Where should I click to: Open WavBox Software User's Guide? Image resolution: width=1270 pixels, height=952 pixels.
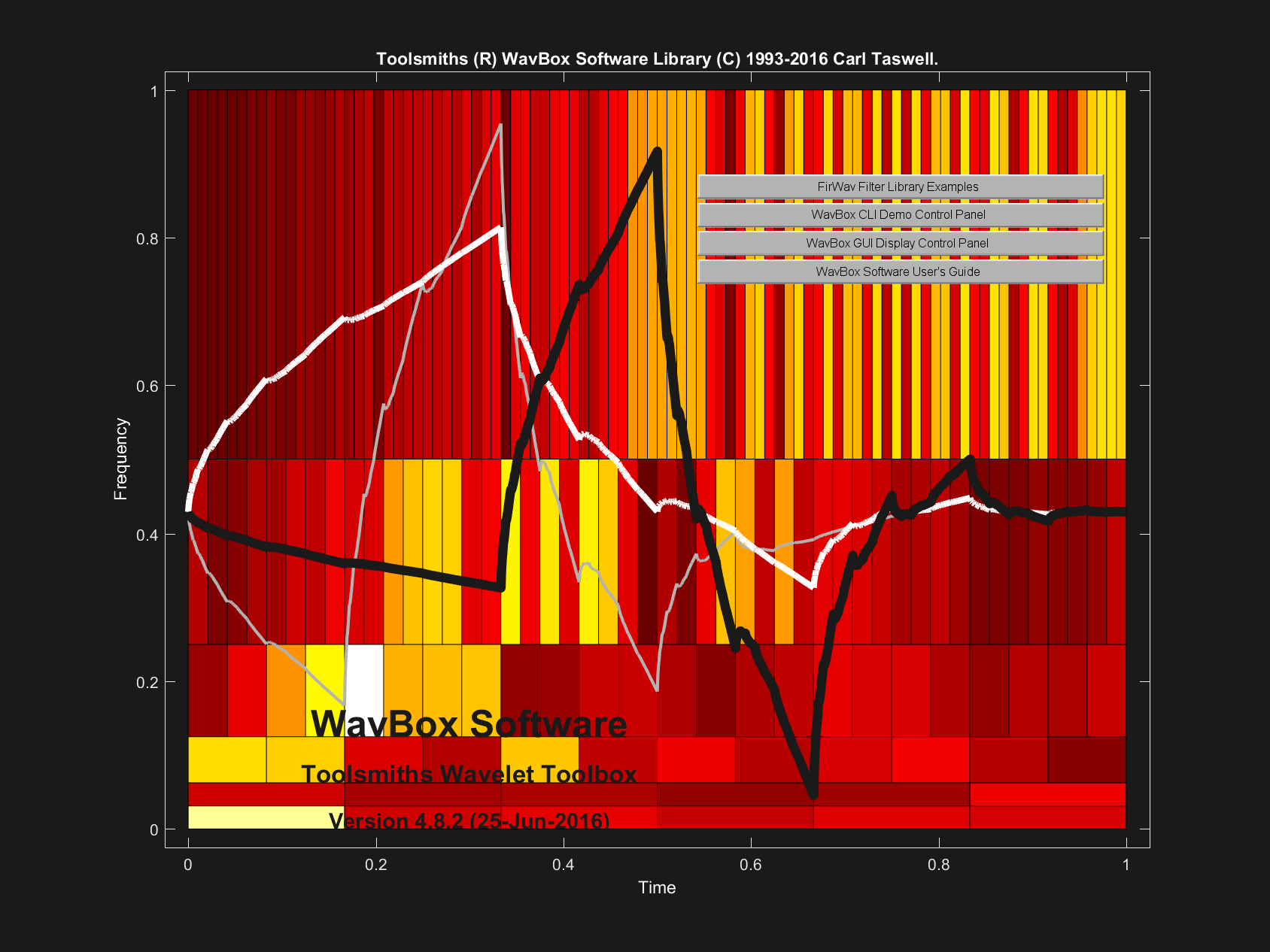901,271
